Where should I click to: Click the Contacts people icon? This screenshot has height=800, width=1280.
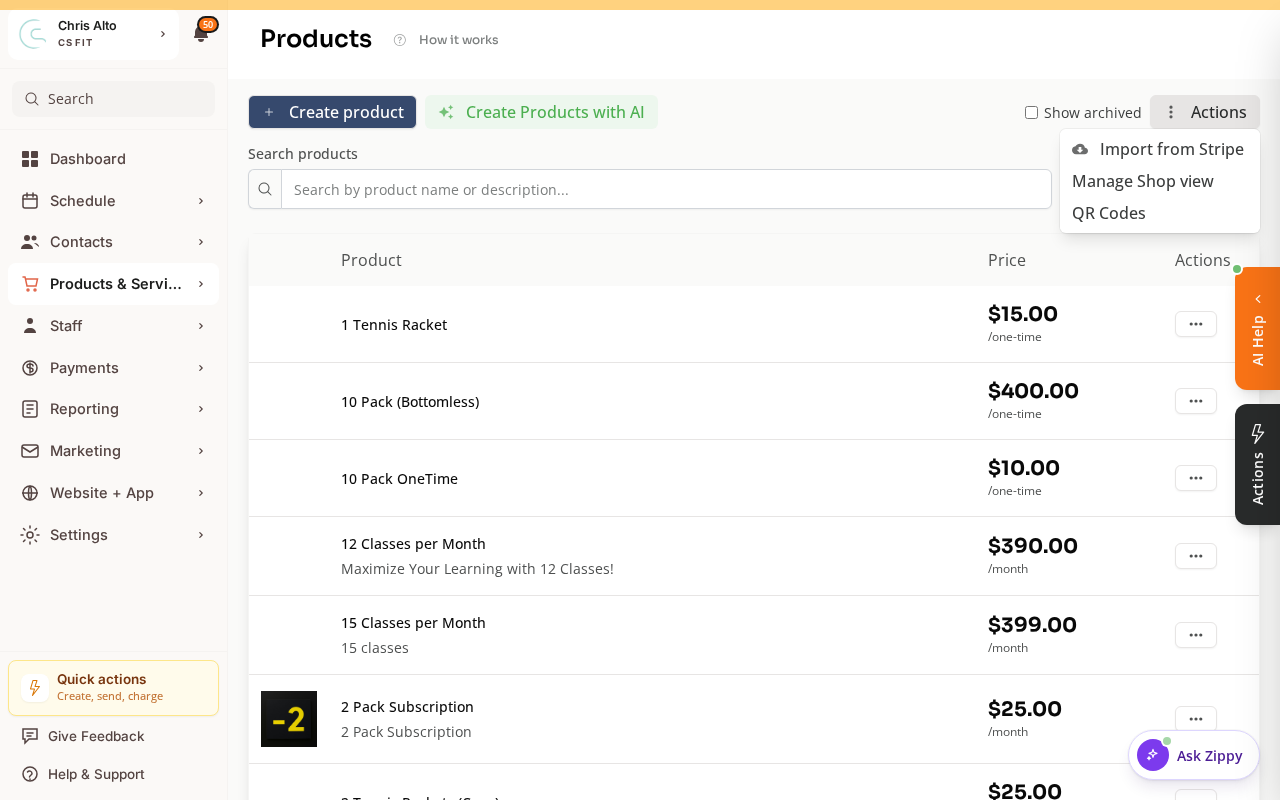click(30, 242)
